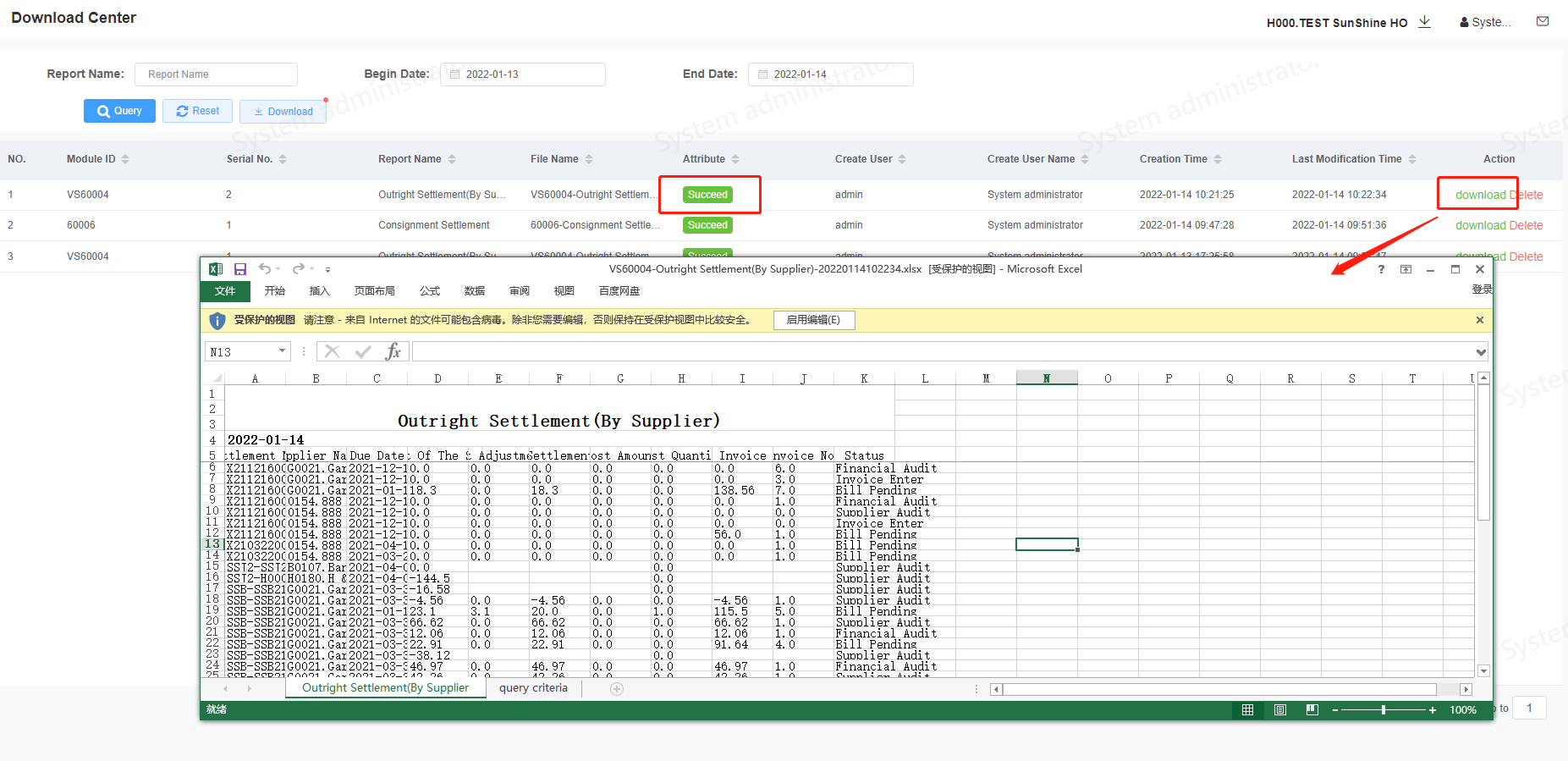Click the insert function fx icon
Image resolution: width=1568 pixels, height=761 pixels.
tap(393, 351)
